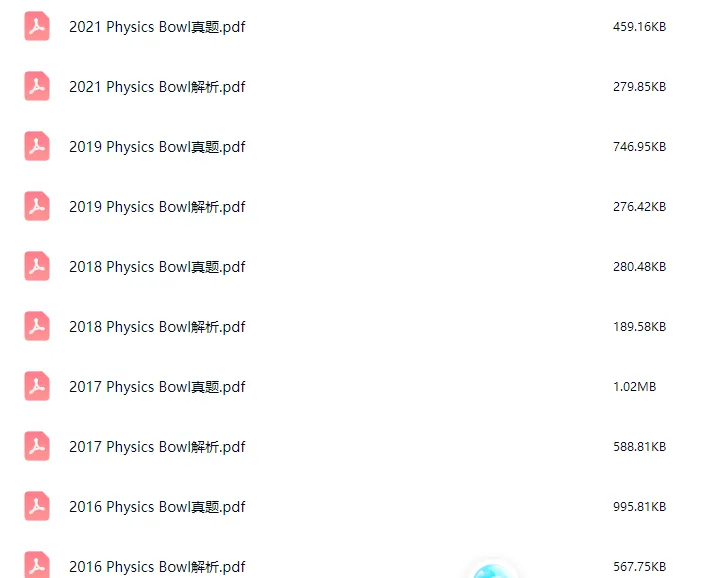Click PDF icon for 2018 Physics Bowl真题.pdf

tap(37, 266)
